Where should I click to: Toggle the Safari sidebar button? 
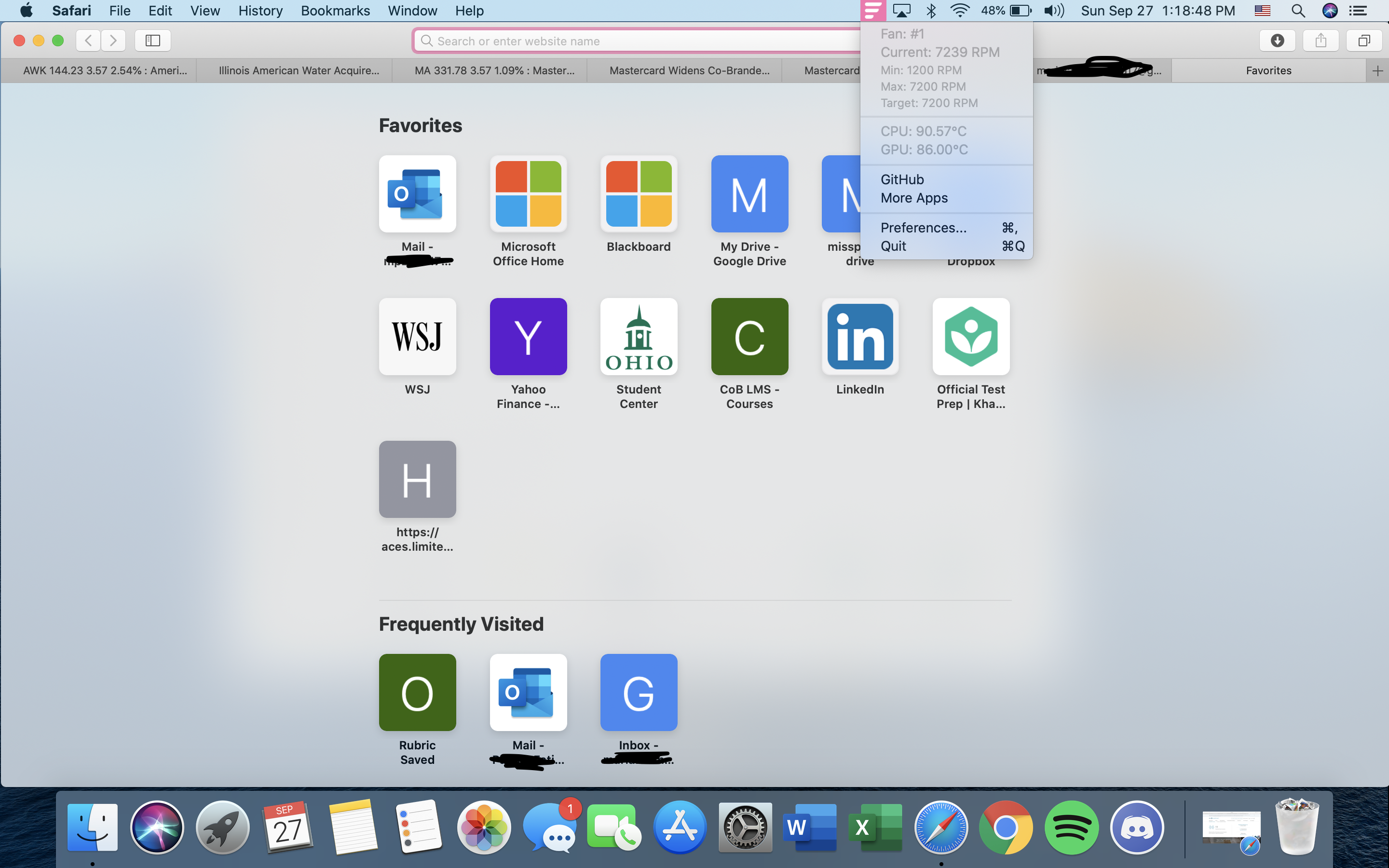(x=153, y=40)
